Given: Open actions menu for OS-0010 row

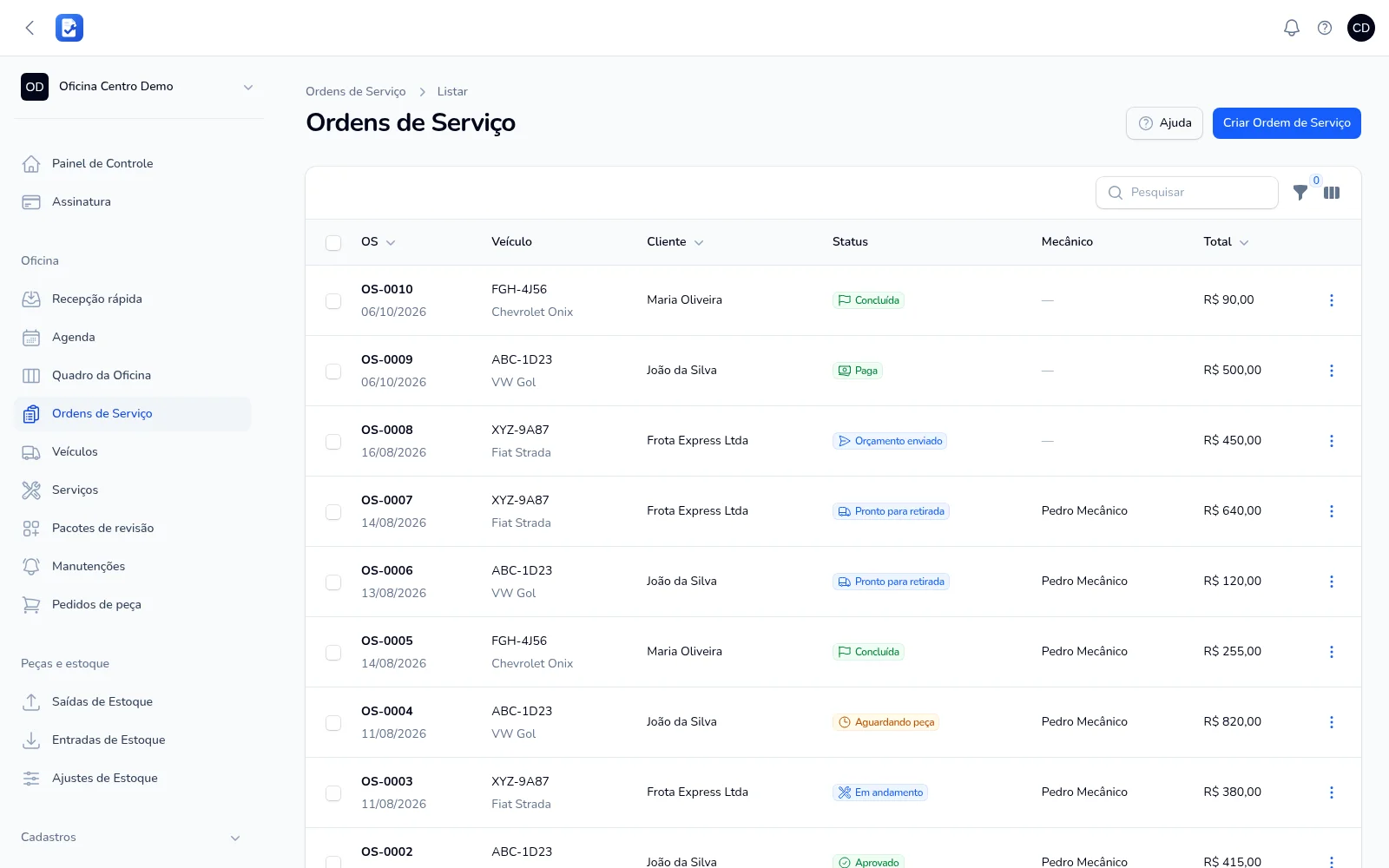Looking at the screenshot, I should (1332, 300).
